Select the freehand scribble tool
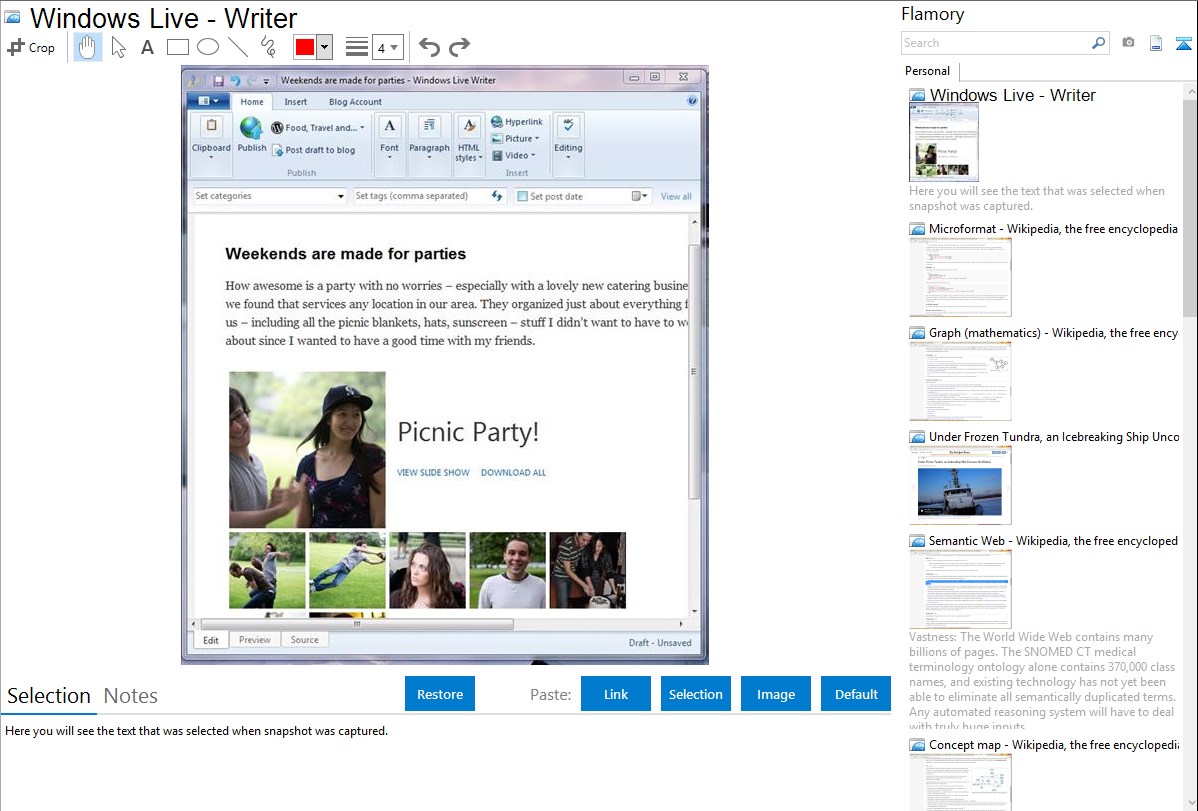Image resolution: width=1198 pixels, height=811 pixels. pos(267,47)
